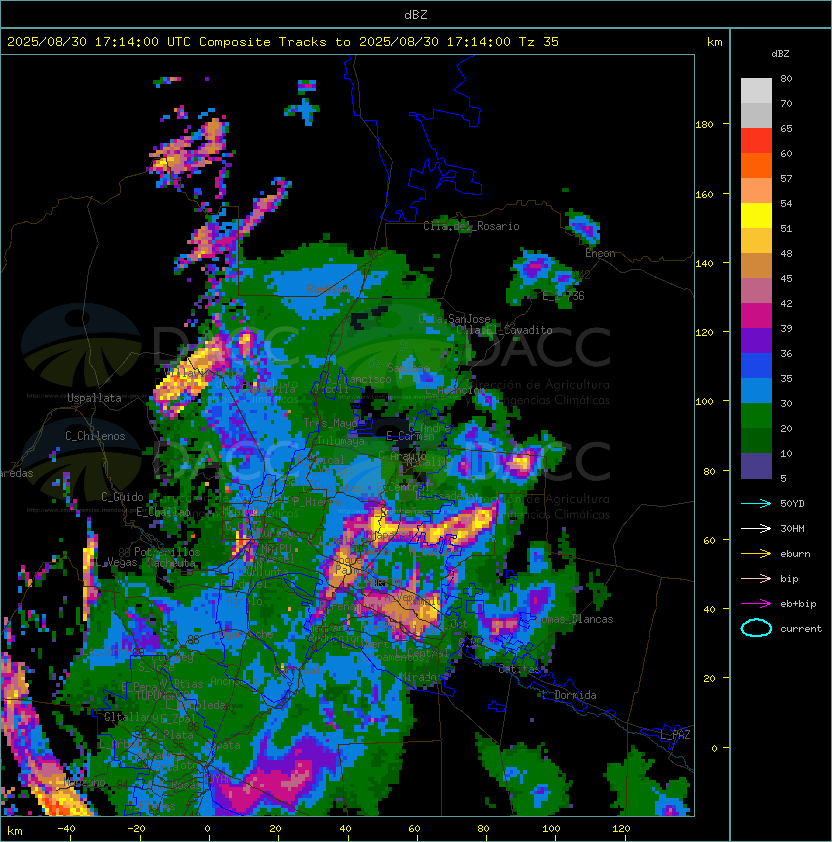Click the '48' value on color scale
The width and height of the screenshot is (832, 842).
[x=786, y=253]
